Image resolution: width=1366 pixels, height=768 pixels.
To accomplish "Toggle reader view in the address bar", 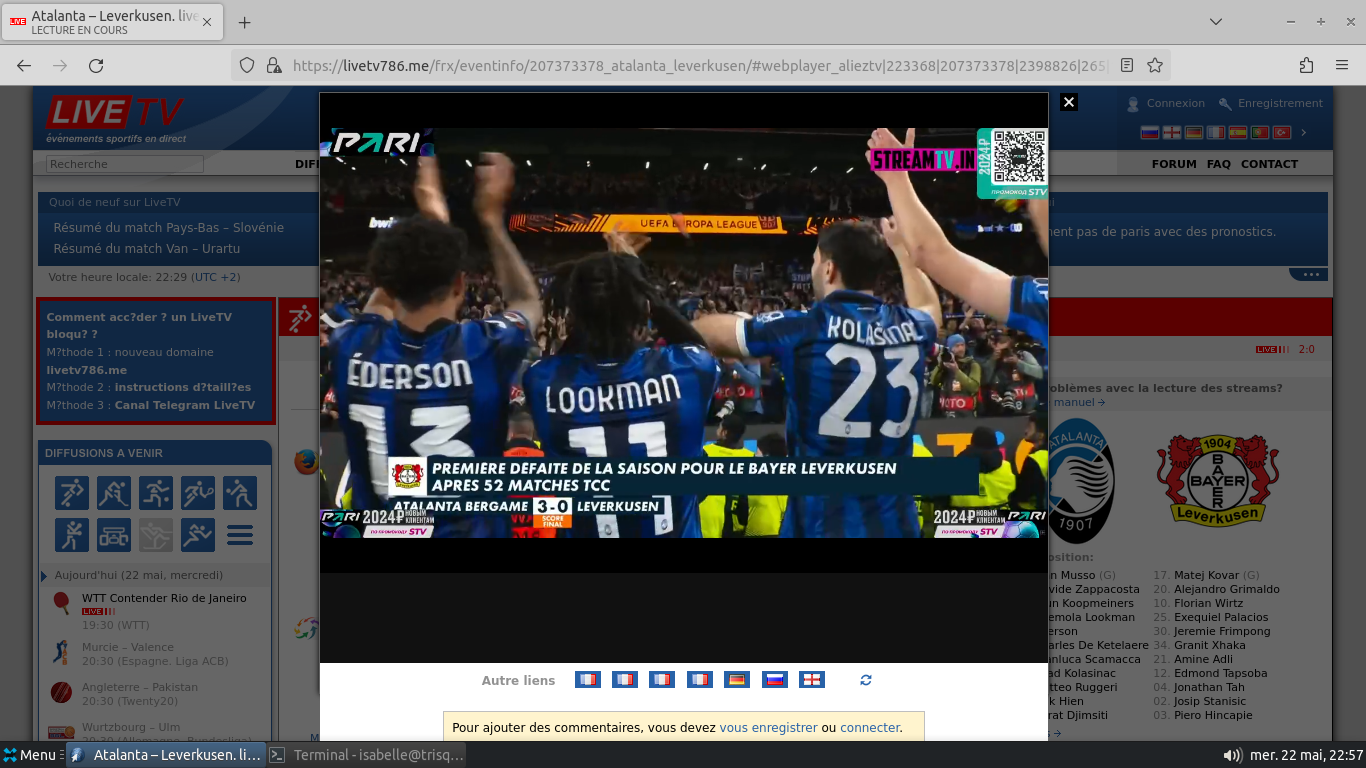I will (1127, 65).
